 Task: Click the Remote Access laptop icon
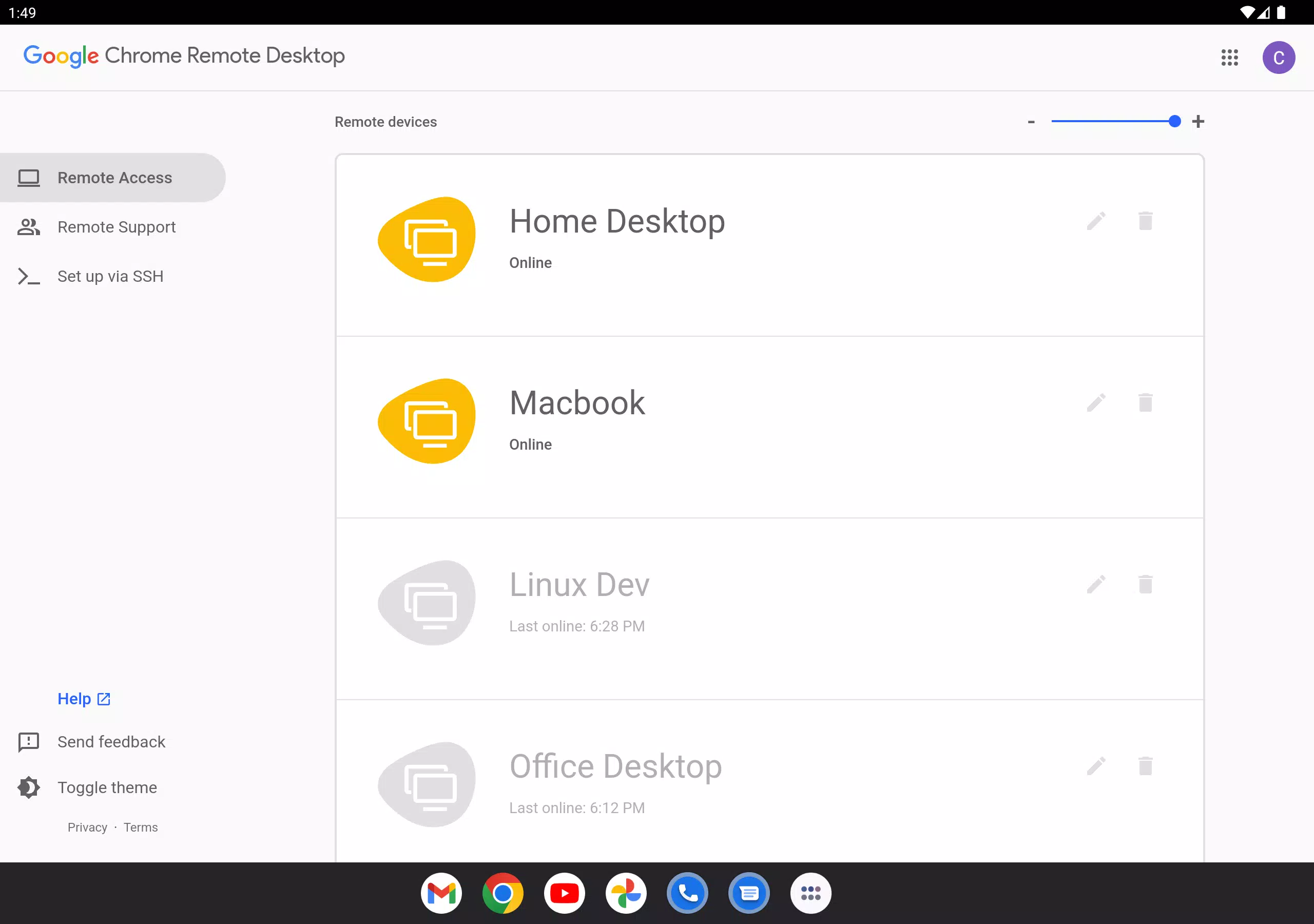coord(29,178)
